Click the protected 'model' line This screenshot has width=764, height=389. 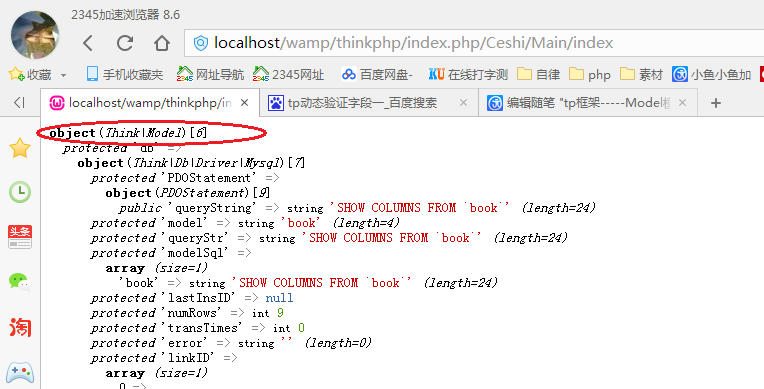[x=245, y=223]
